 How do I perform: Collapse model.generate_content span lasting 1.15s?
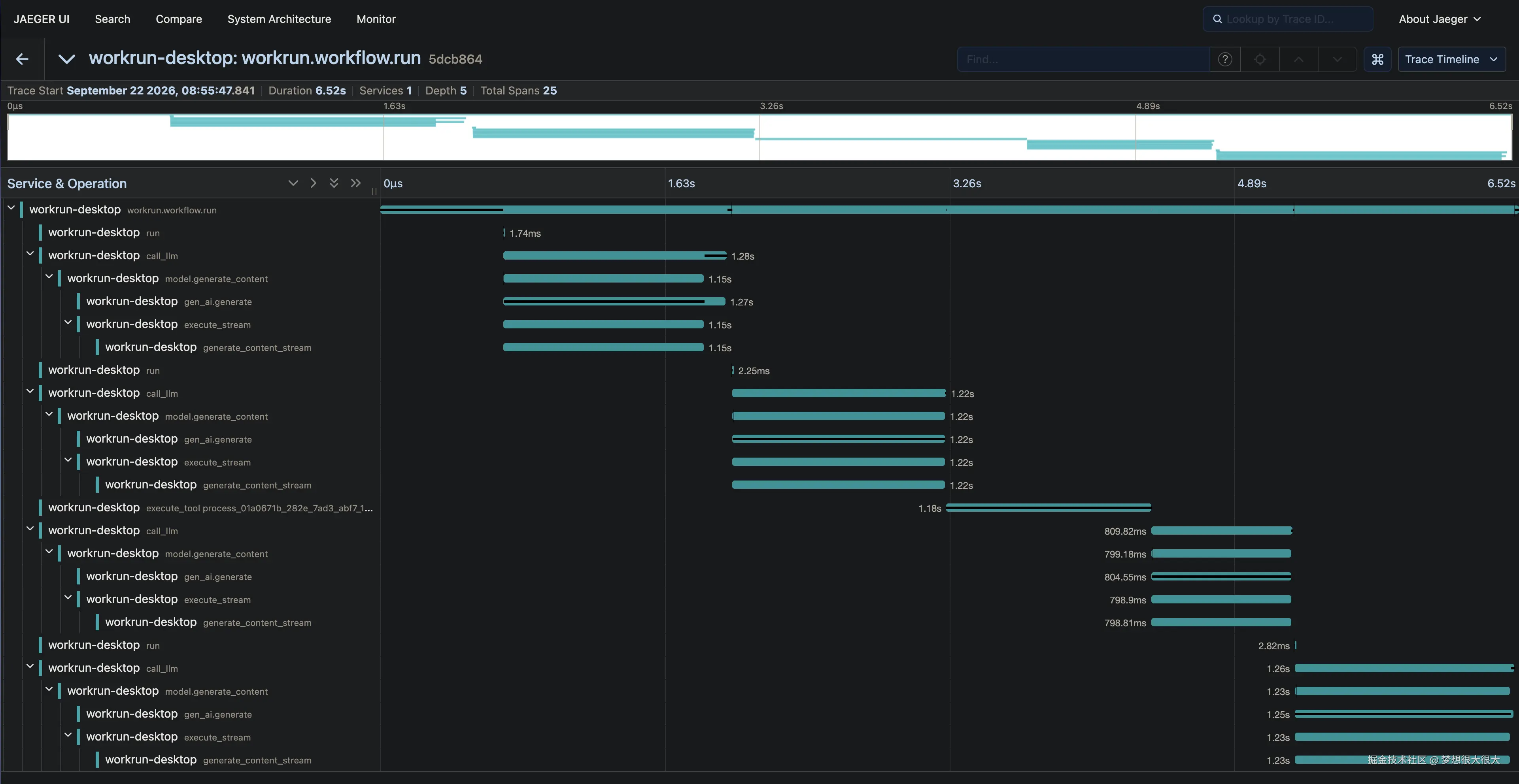[49, 277]
